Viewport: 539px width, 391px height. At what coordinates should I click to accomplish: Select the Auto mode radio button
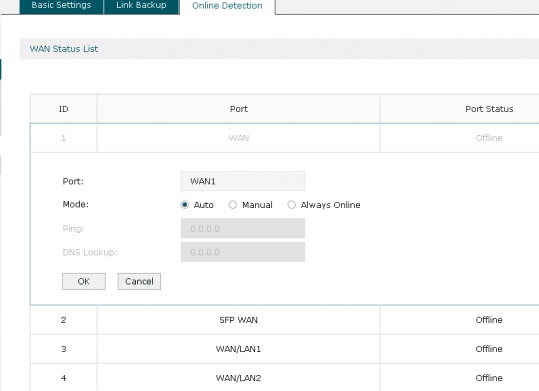(x=185, y=205)
